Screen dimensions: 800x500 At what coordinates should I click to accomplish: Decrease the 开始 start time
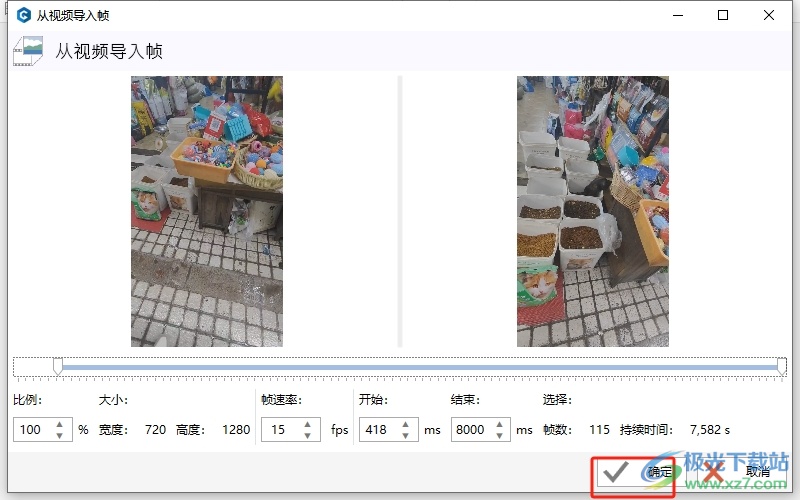click(x=405, y=435)
